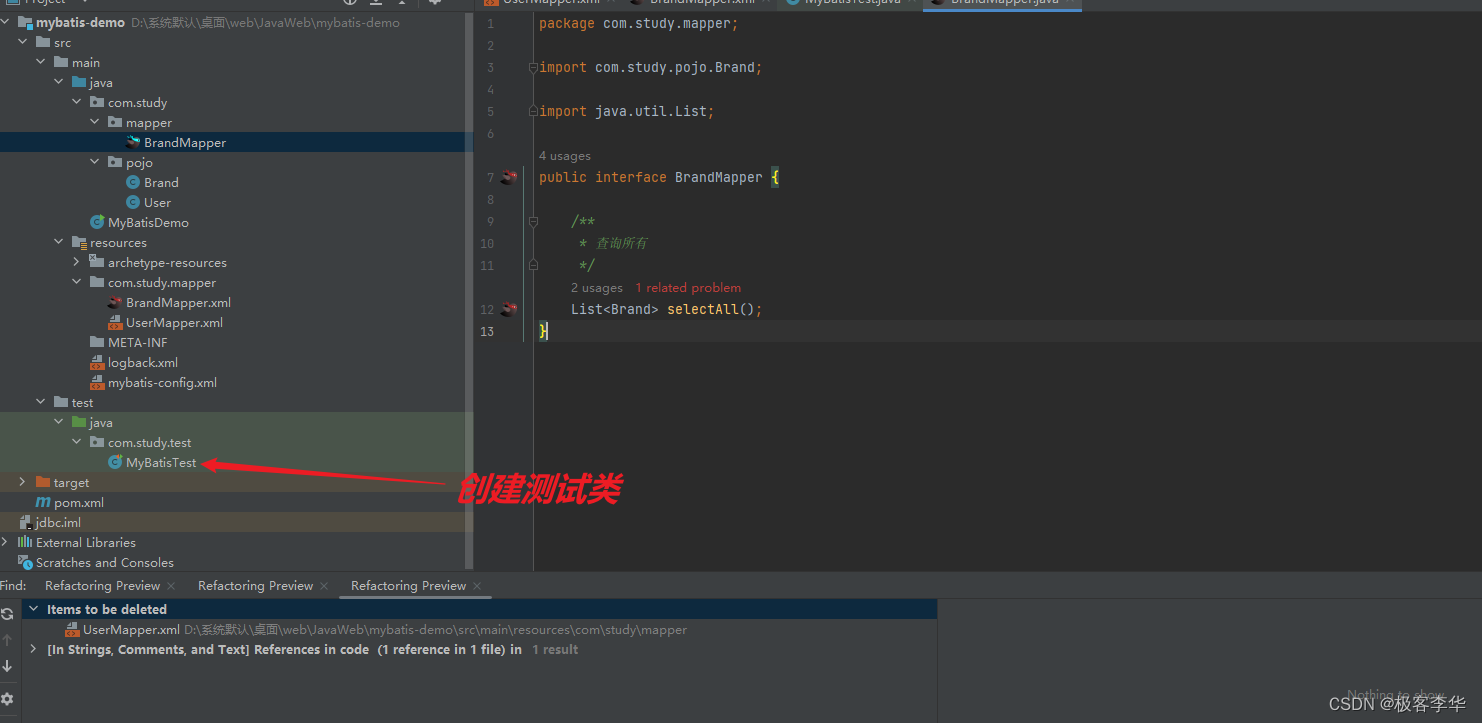Click the Maven pom.xml icon

coord(43,502)
